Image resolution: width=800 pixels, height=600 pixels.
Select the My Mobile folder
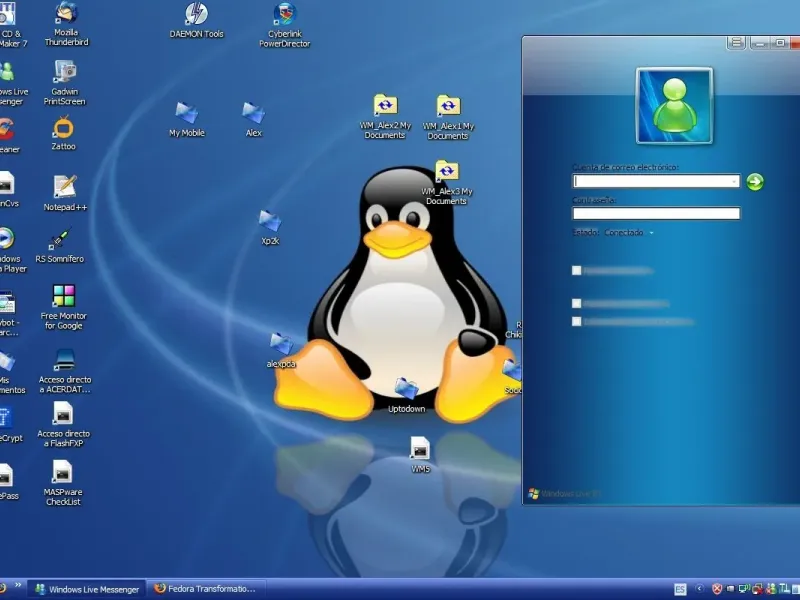[187, 119]
